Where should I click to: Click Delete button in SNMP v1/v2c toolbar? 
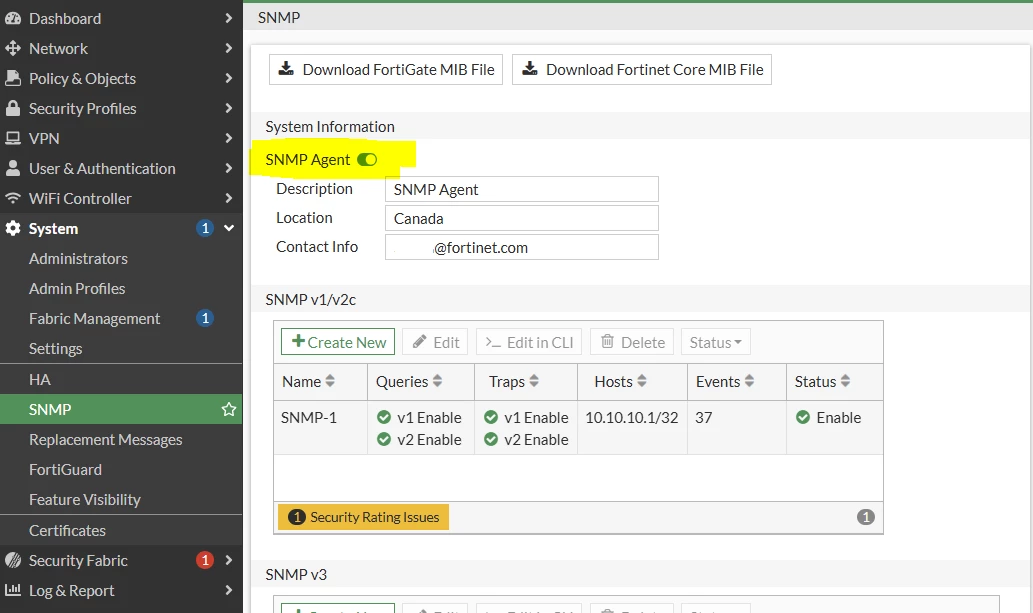(x=632, y=342)
